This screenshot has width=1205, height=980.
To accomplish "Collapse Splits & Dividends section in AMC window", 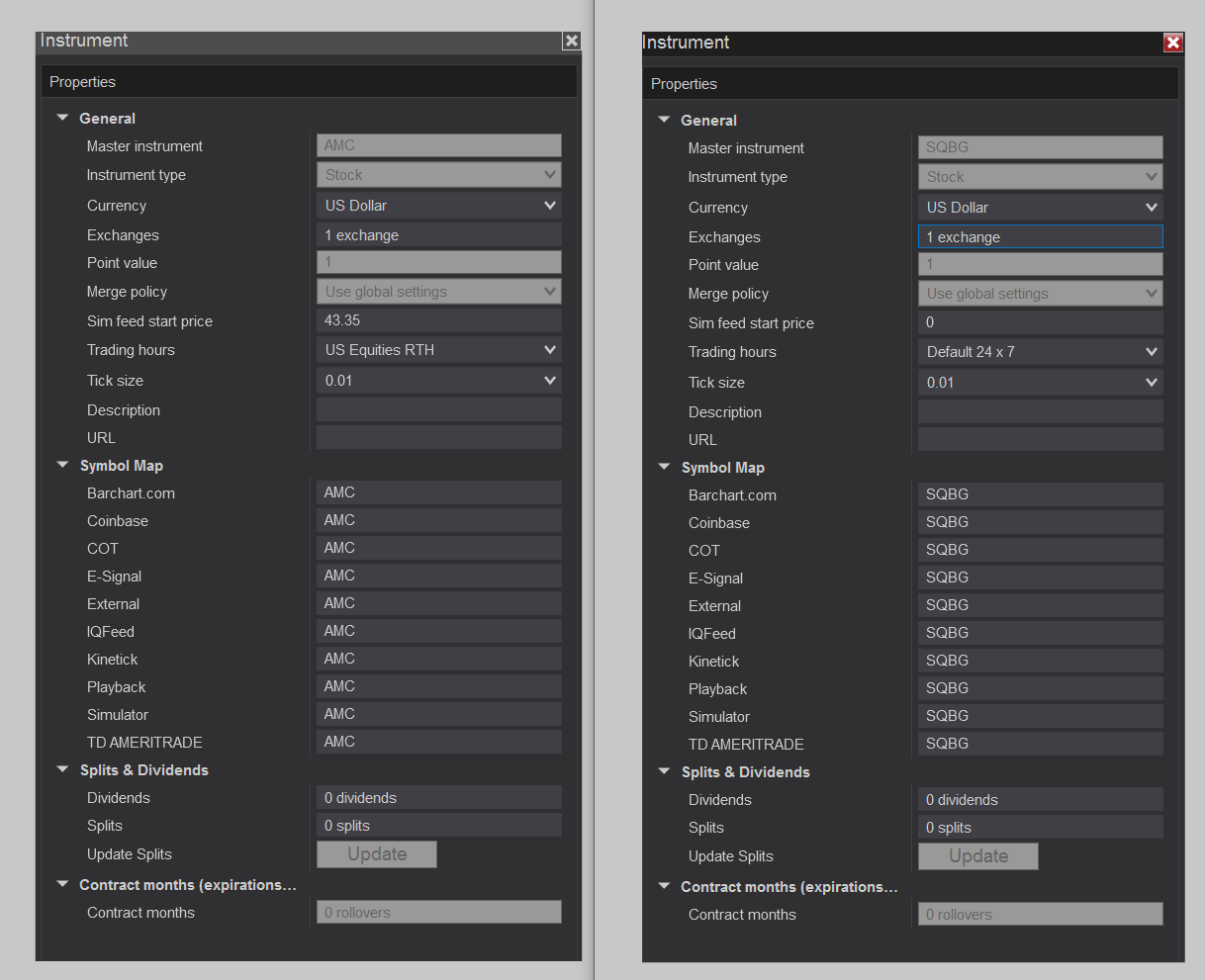I will tap(62, 769).
